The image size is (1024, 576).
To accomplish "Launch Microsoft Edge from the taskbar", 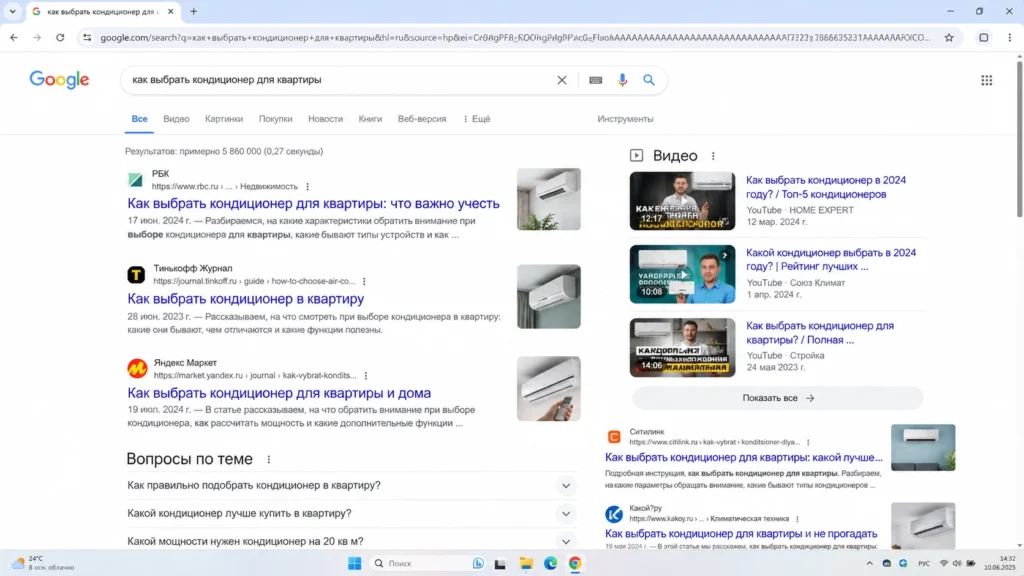I will click(x=551, y=563).
